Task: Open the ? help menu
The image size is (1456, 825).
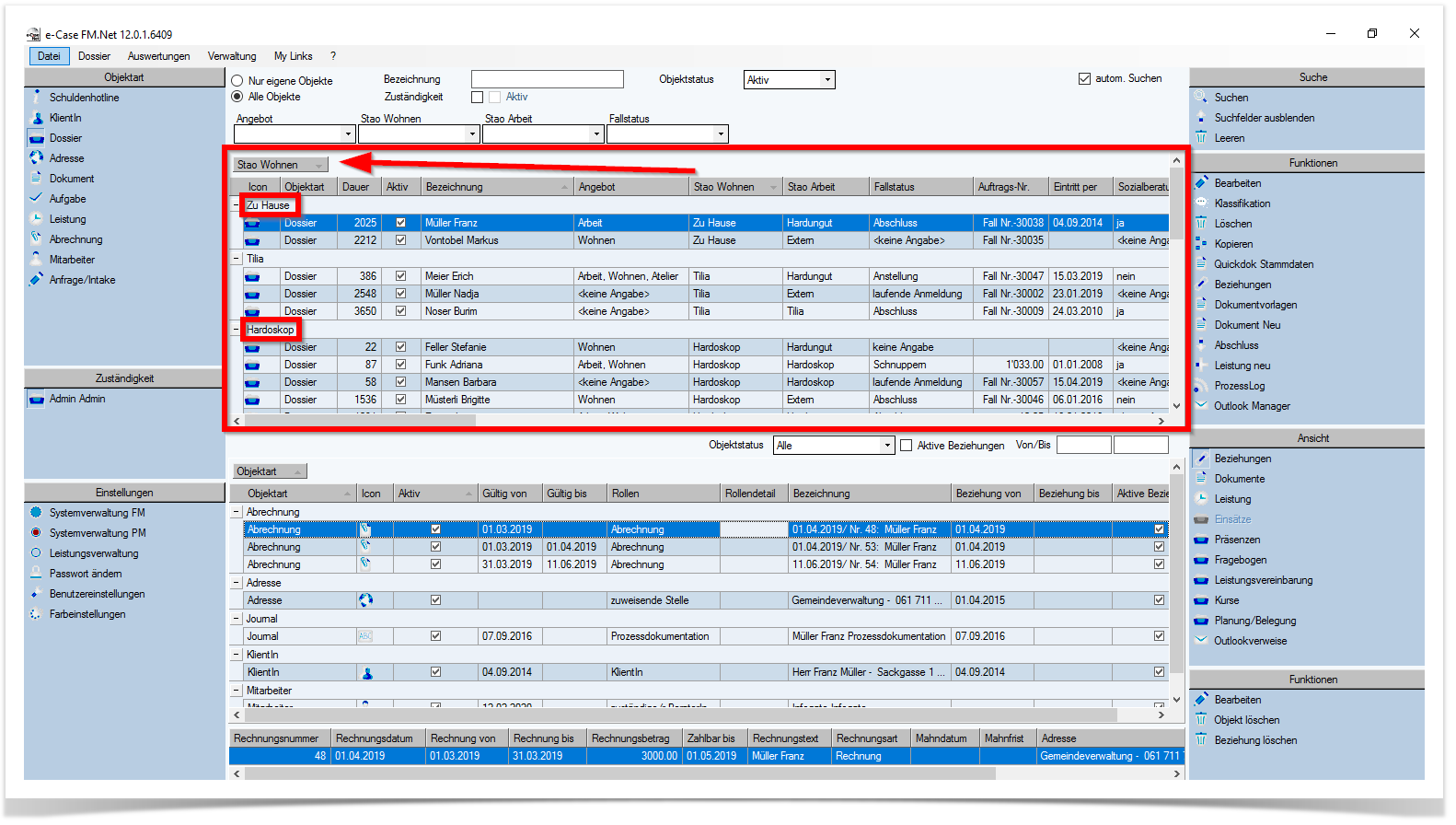Action: [333, 56]
